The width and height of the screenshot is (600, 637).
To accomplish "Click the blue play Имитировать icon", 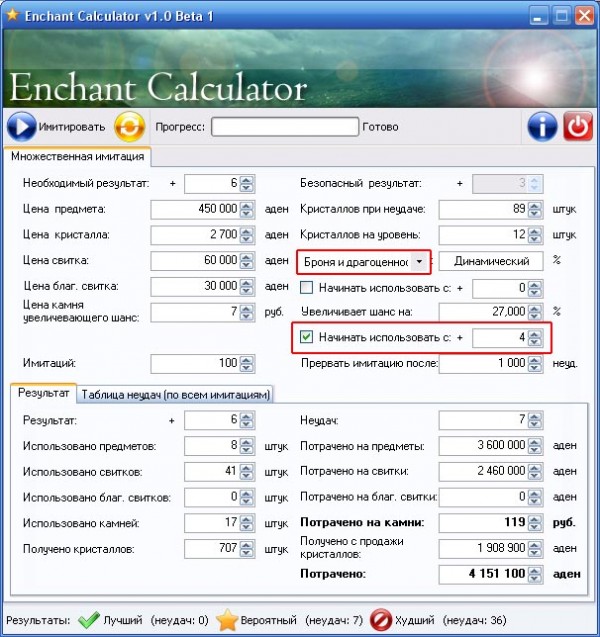I will [x=22, y=127].
